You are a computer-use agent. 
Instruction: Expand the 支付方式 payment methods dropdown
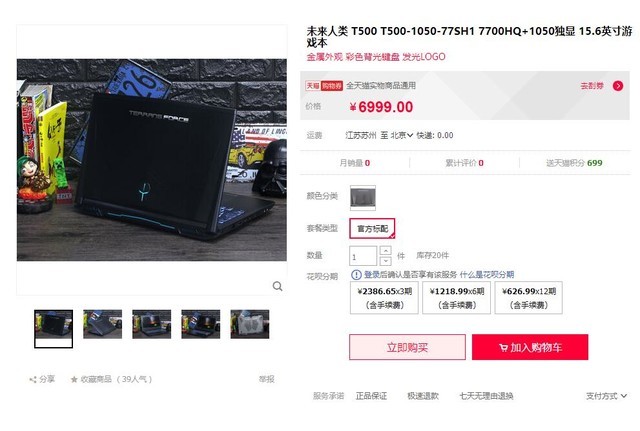(606, 396)
